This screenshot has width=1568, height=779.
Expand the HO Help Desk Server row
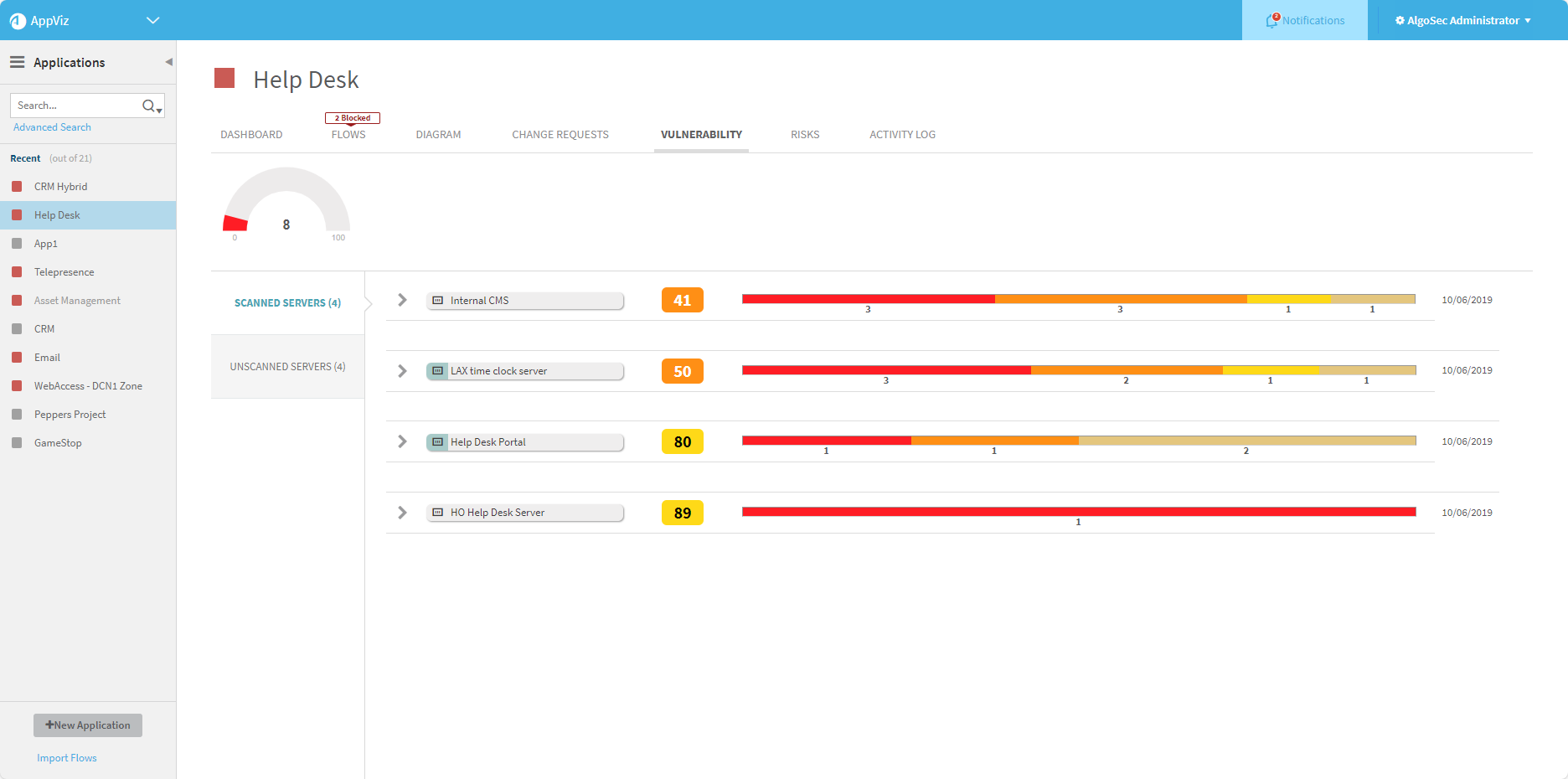coord(402,513)
